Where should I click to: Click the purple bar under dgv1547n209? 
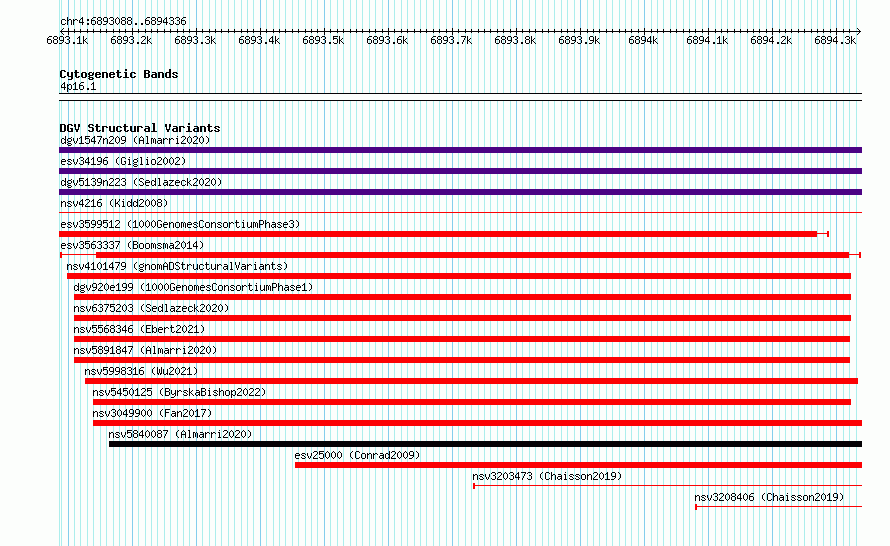click(x=460, y=150)
